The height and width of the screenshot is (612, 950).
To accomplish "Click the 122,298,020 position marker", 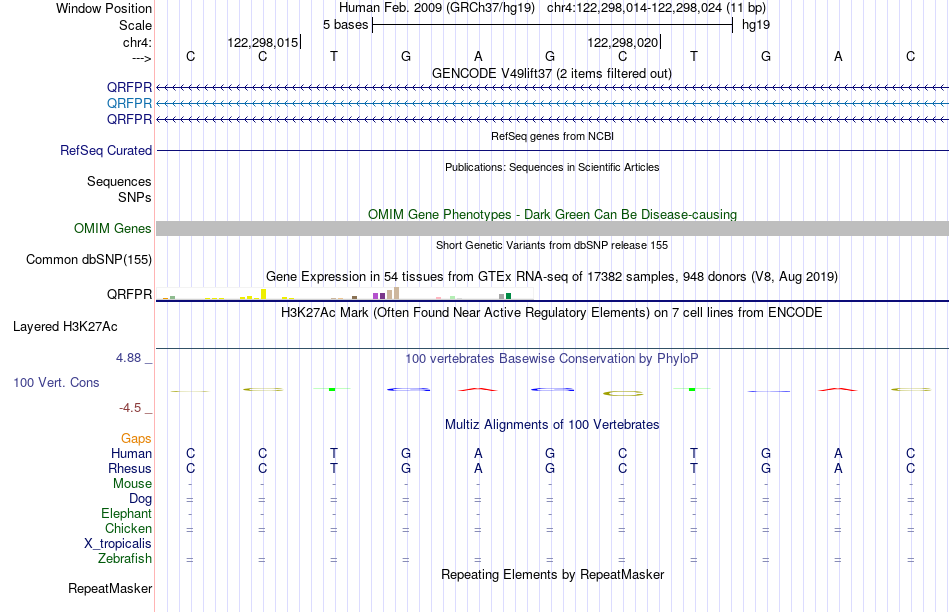I will click(x=623, y=42).
